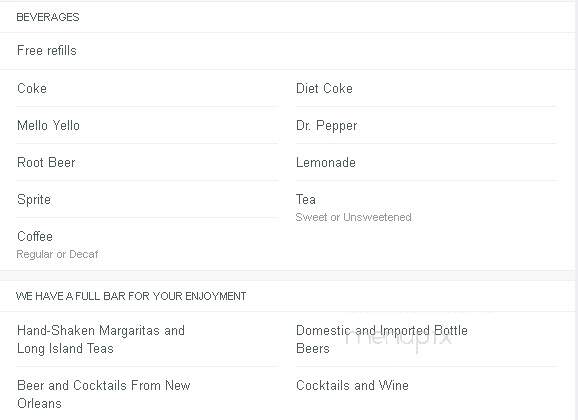Click the BEVERAGES section heading
This screenshot has width=578, height=420.
coord(48,17)
